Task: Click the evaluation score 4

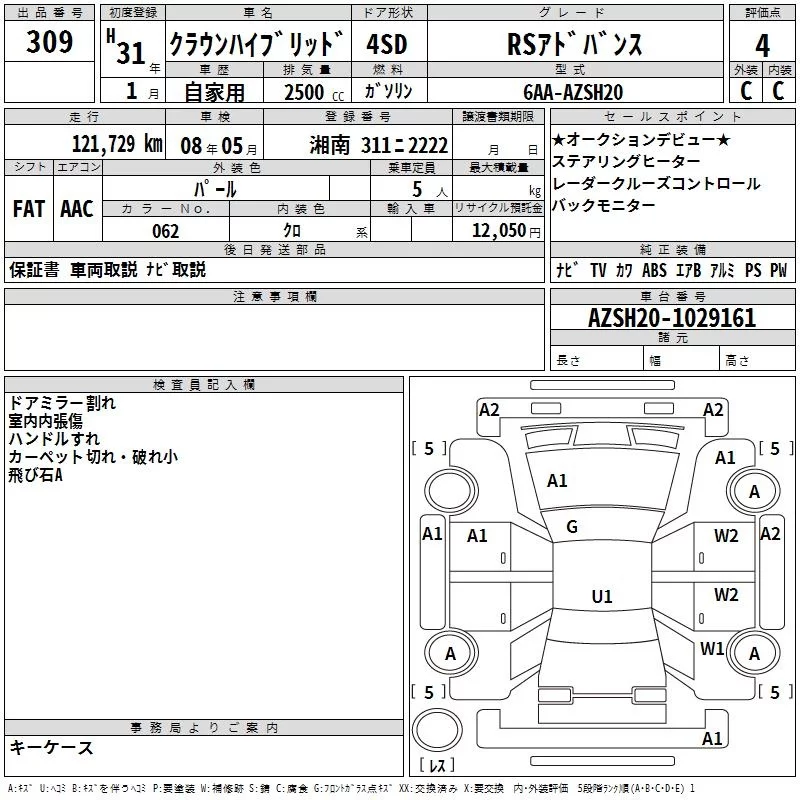Action: click(762, 44)
